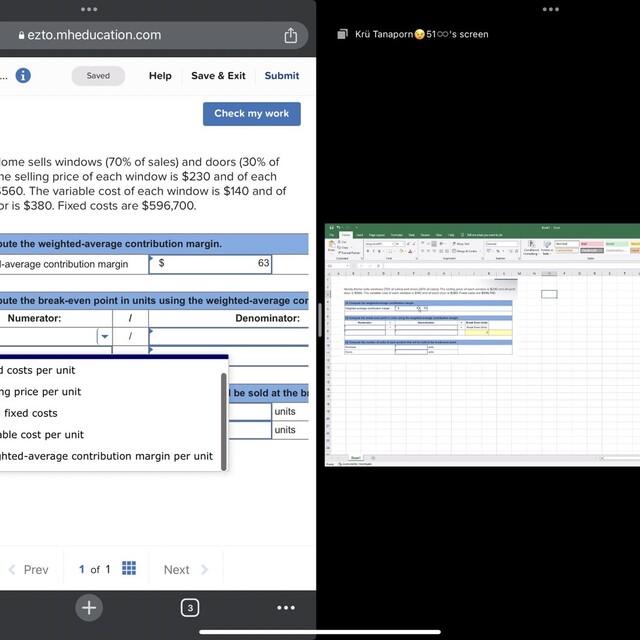Tap the Safari share icon
640x640 pixels.
(x=291, y=35)
